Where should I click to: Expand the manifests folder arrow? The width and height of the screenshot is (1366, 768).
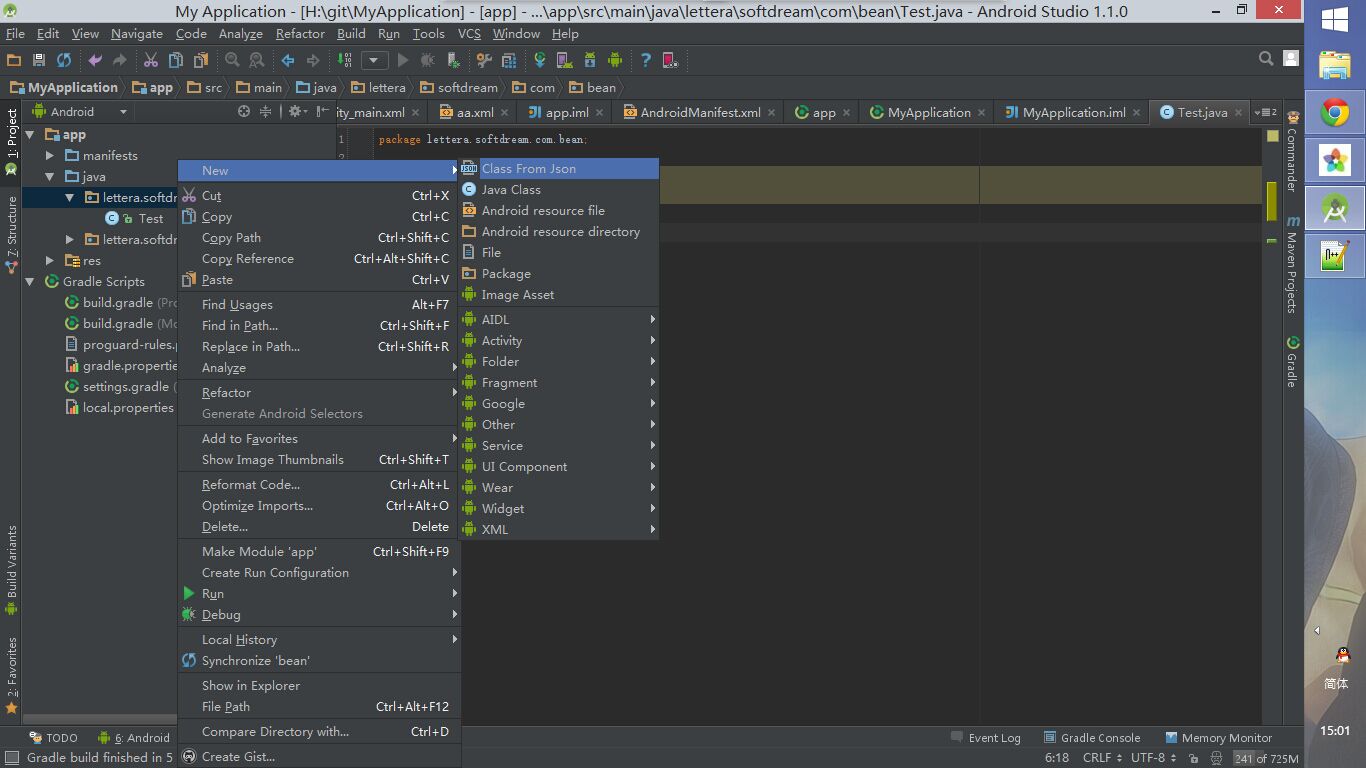coord(50,156)
